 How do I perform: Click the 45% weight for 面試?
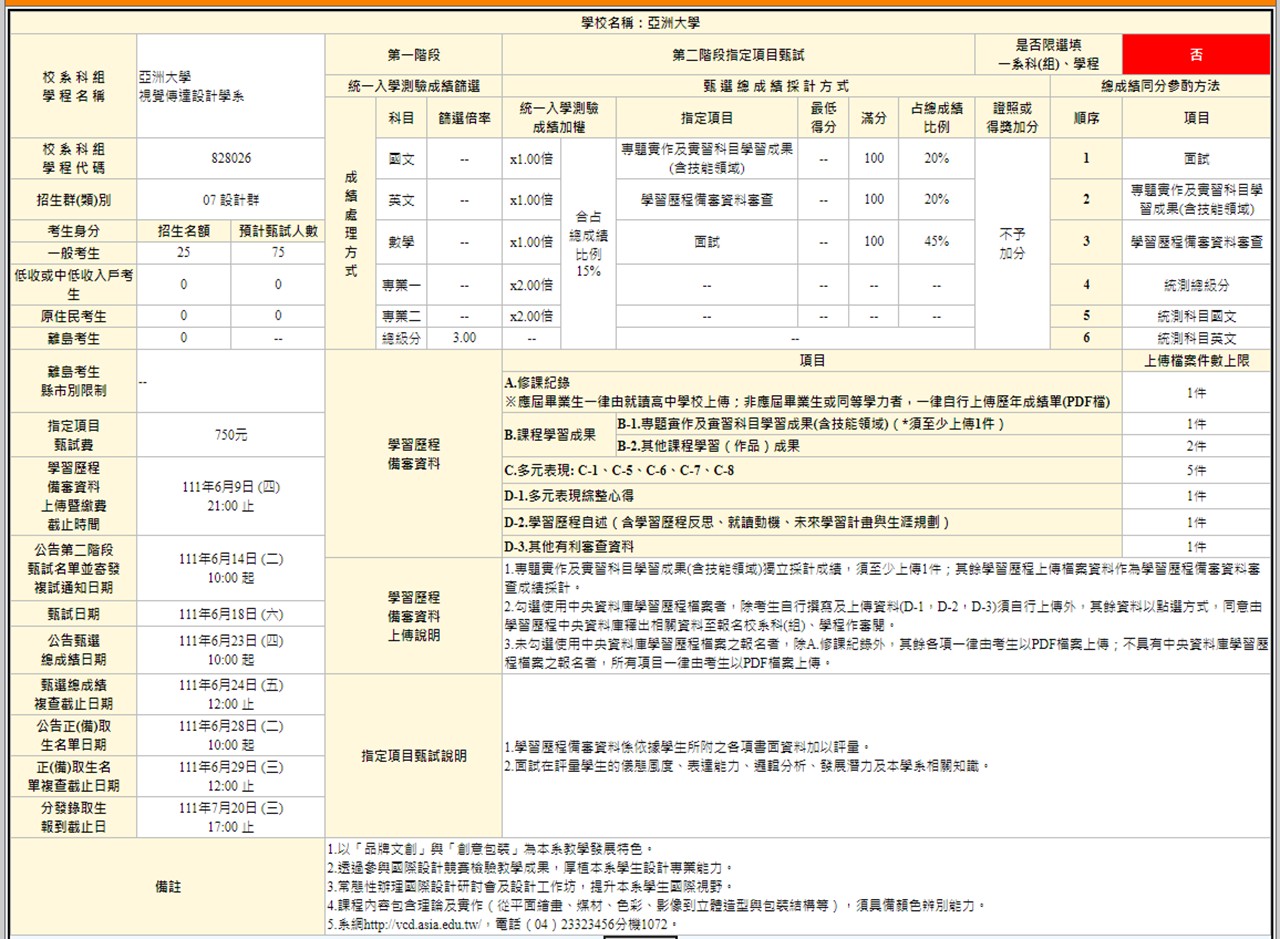point(936,242)
